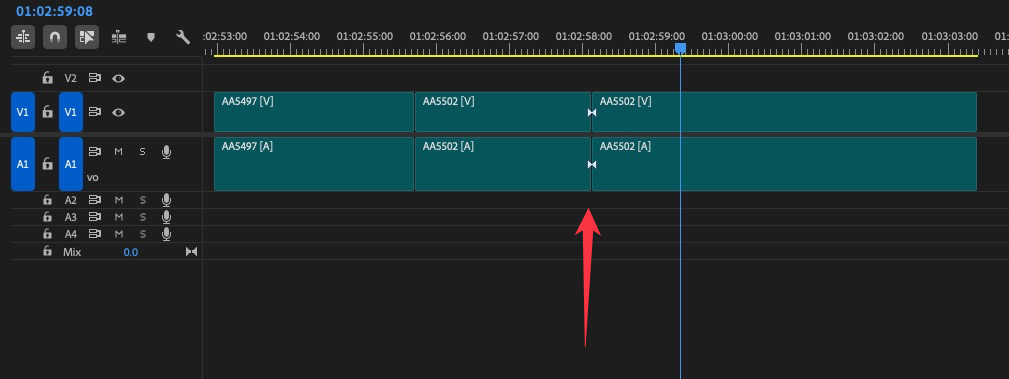Image resolution: width=1009 pixels, height=379 pixels.
Task: Toggle A4 sync lock icon
Action: click(x=95, y=234)
